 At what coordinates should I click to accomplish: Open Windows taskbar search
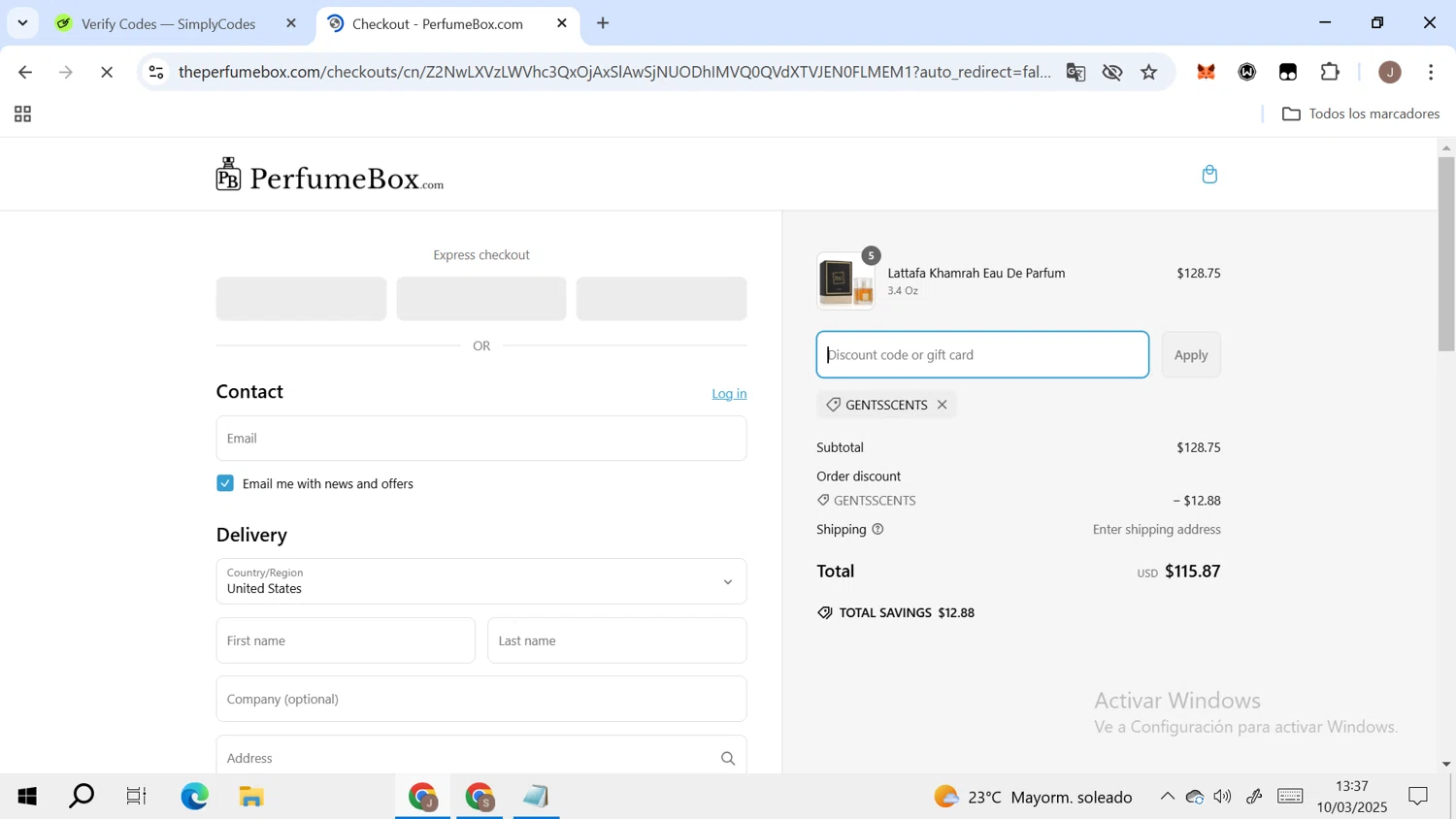coord(82,797)
